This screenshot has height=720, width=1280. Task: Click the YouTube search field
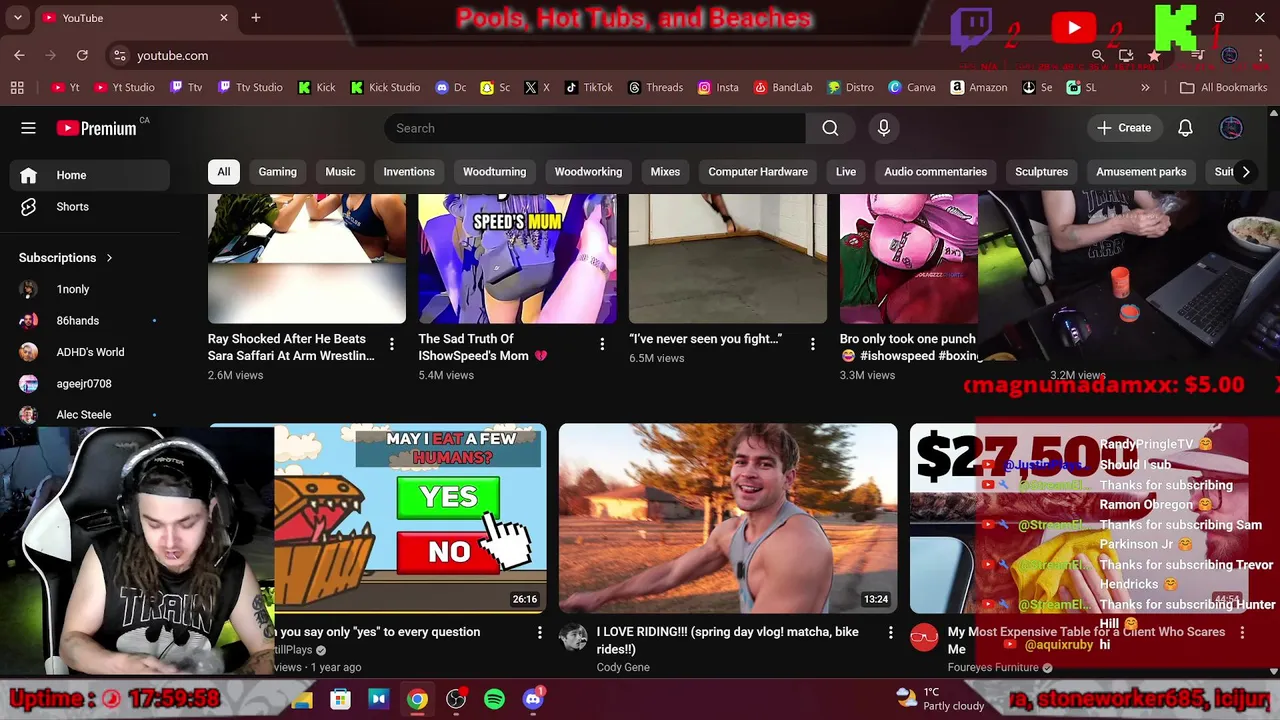click(x=595, y=128)
